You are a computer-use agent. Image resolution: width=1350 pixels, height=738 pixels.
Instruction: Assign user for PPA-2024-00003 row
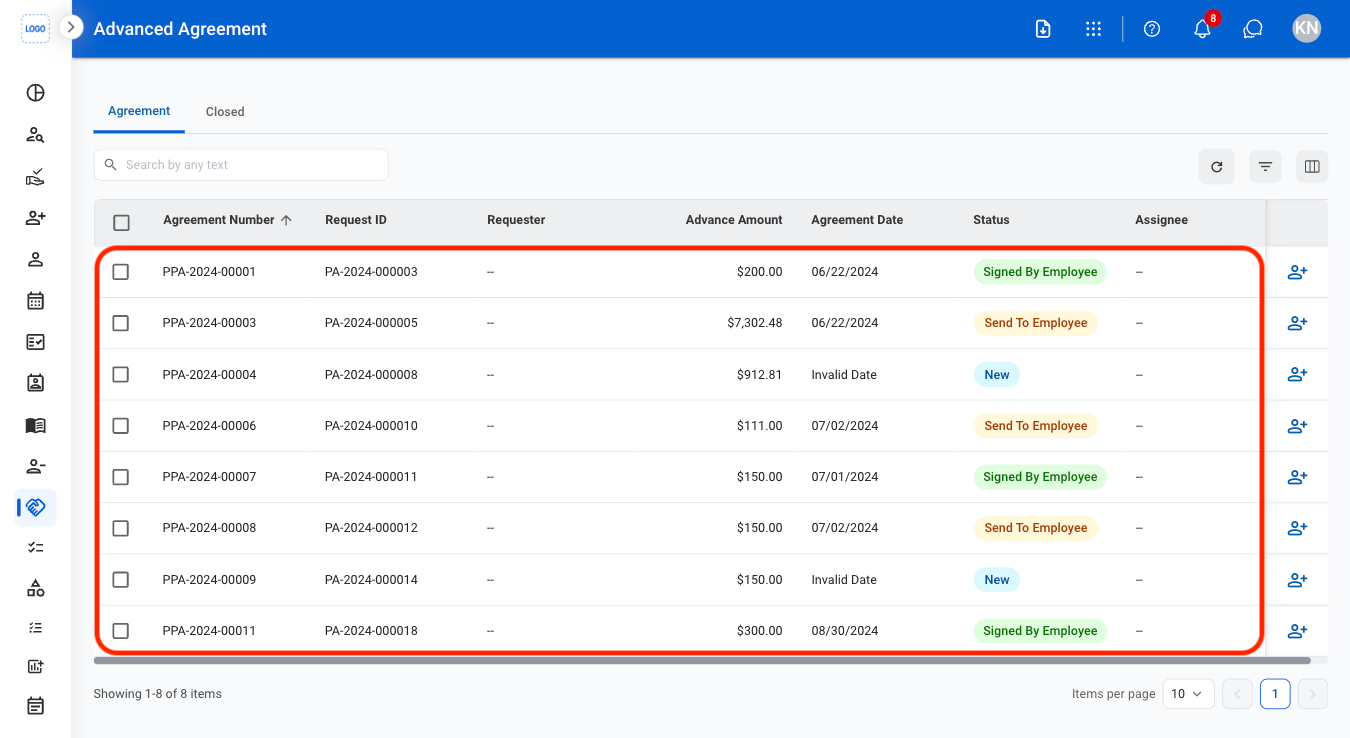(1297, 323)
